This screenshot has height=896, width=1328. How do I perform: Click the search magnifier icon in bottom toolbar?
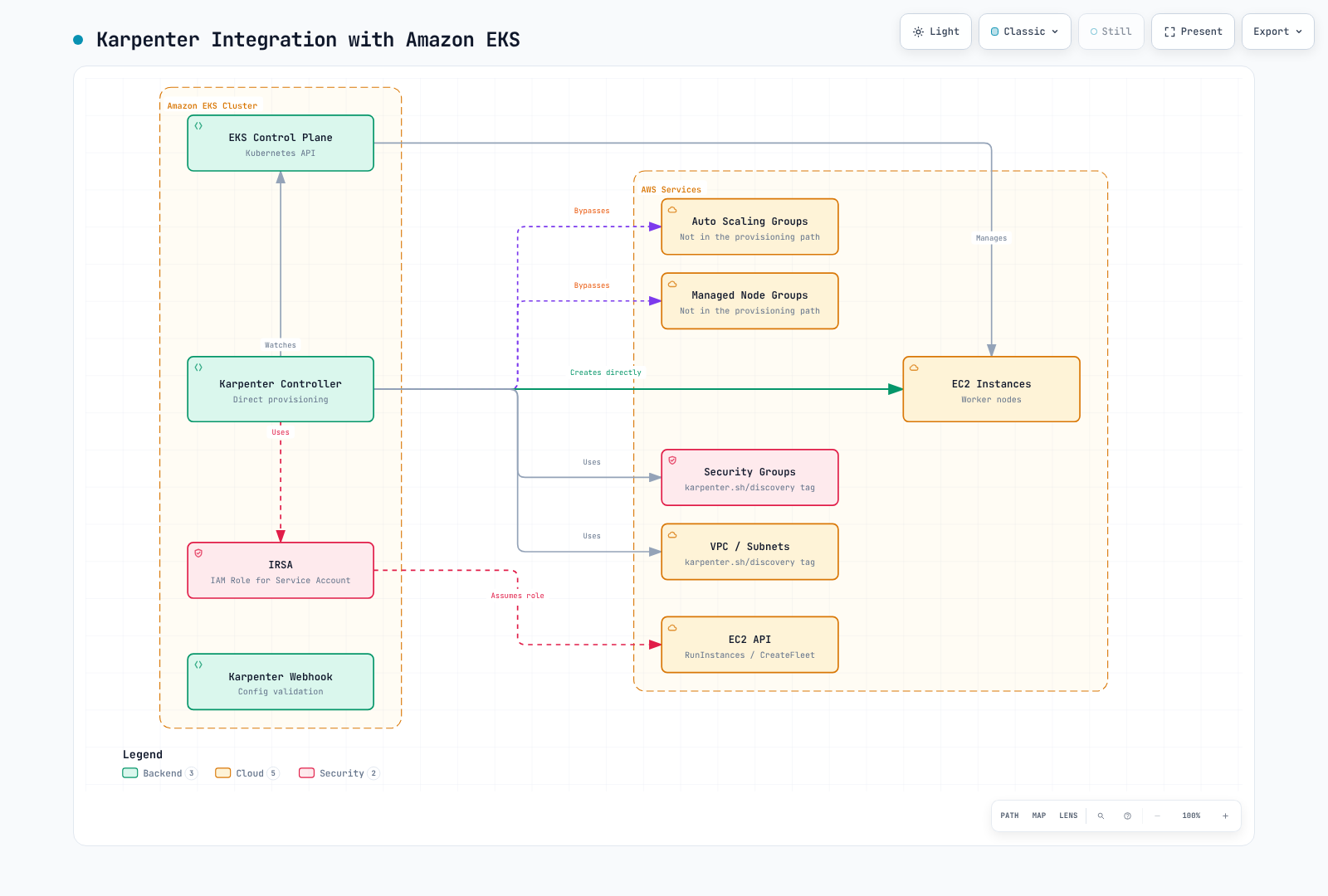click(x=1101, y=816)
